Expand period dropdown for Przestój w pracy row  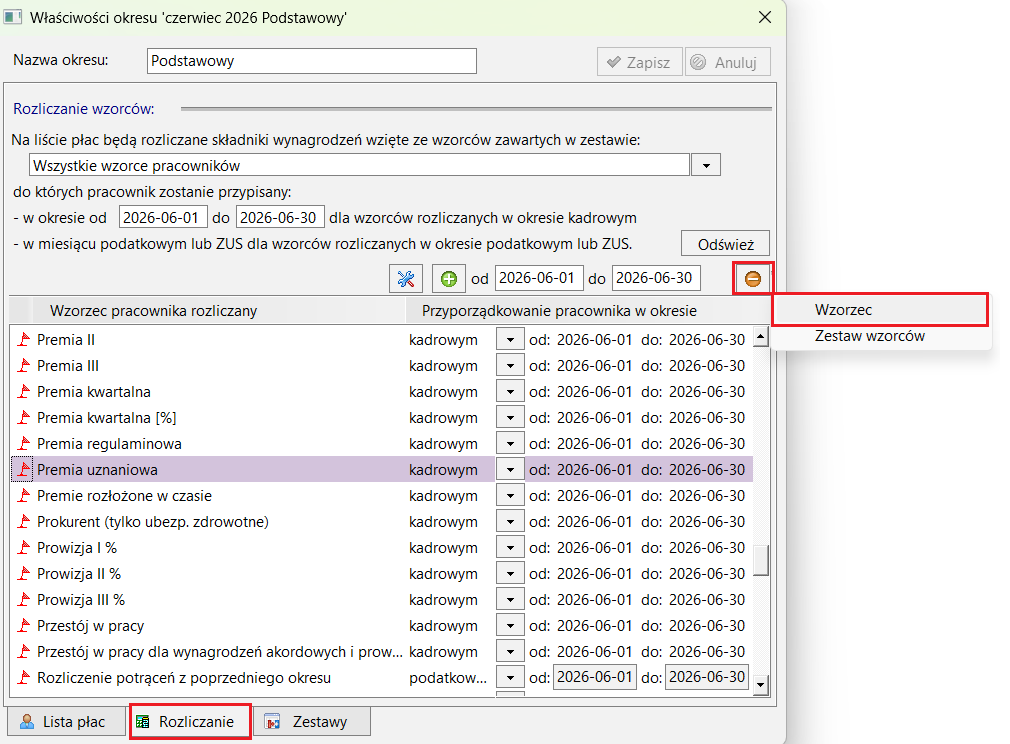tap(510, 625)
